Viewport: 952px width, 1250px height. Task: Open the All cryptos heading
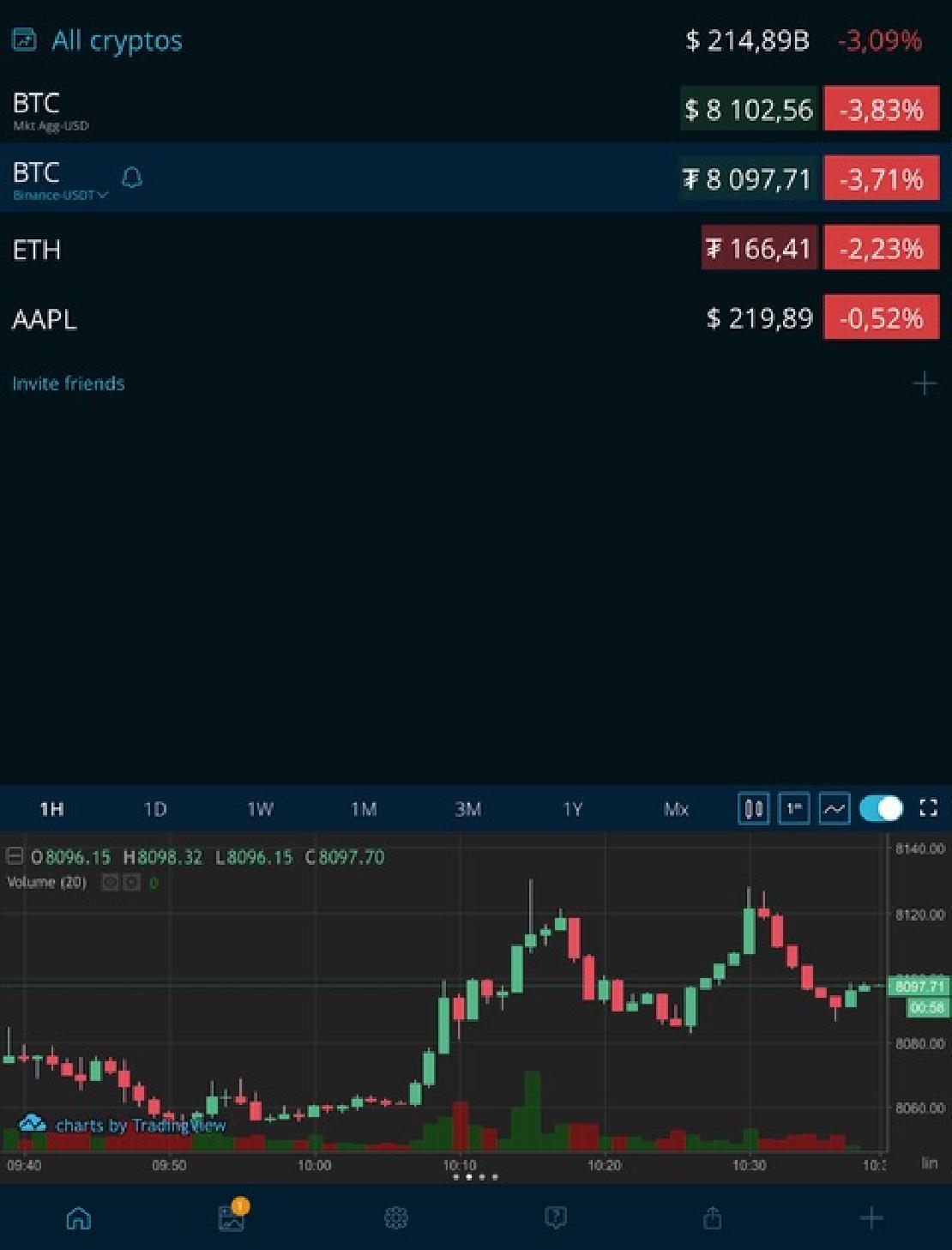(117, 40)
